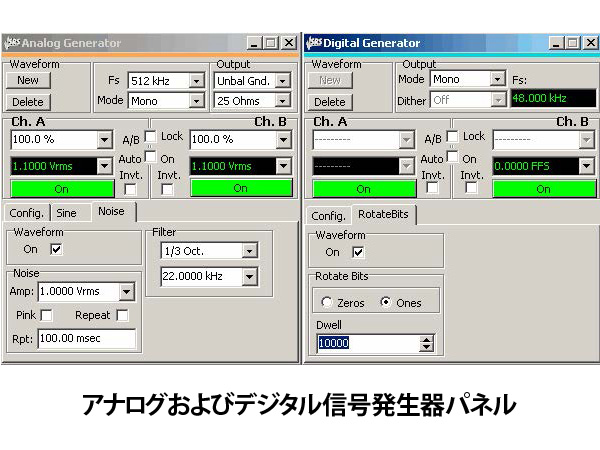The image size is (600, 450).
Task: Uncheck Waveform On in RotateBits tab
Action: point(359,252)
